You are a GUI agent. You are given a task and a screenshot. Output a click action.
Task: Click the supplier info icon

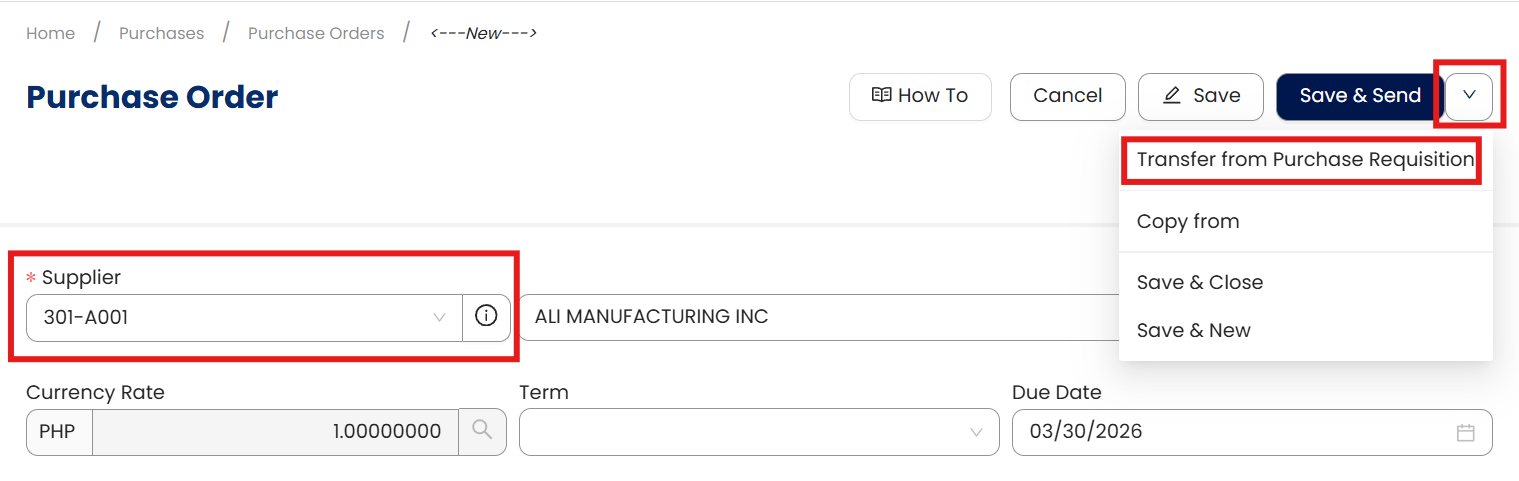click(486, 317)
